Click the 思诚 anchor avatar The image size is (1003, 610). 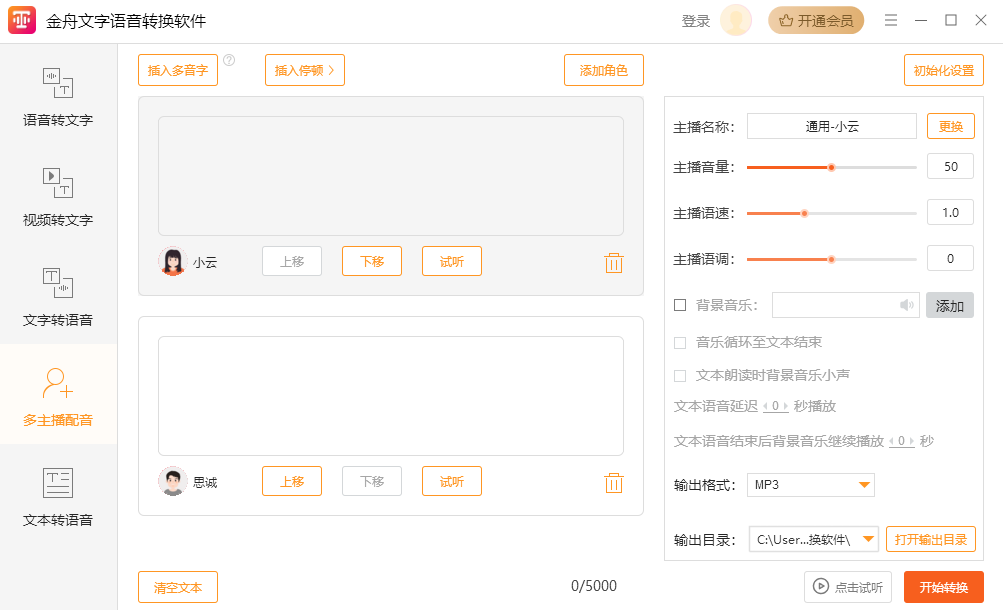173,482
